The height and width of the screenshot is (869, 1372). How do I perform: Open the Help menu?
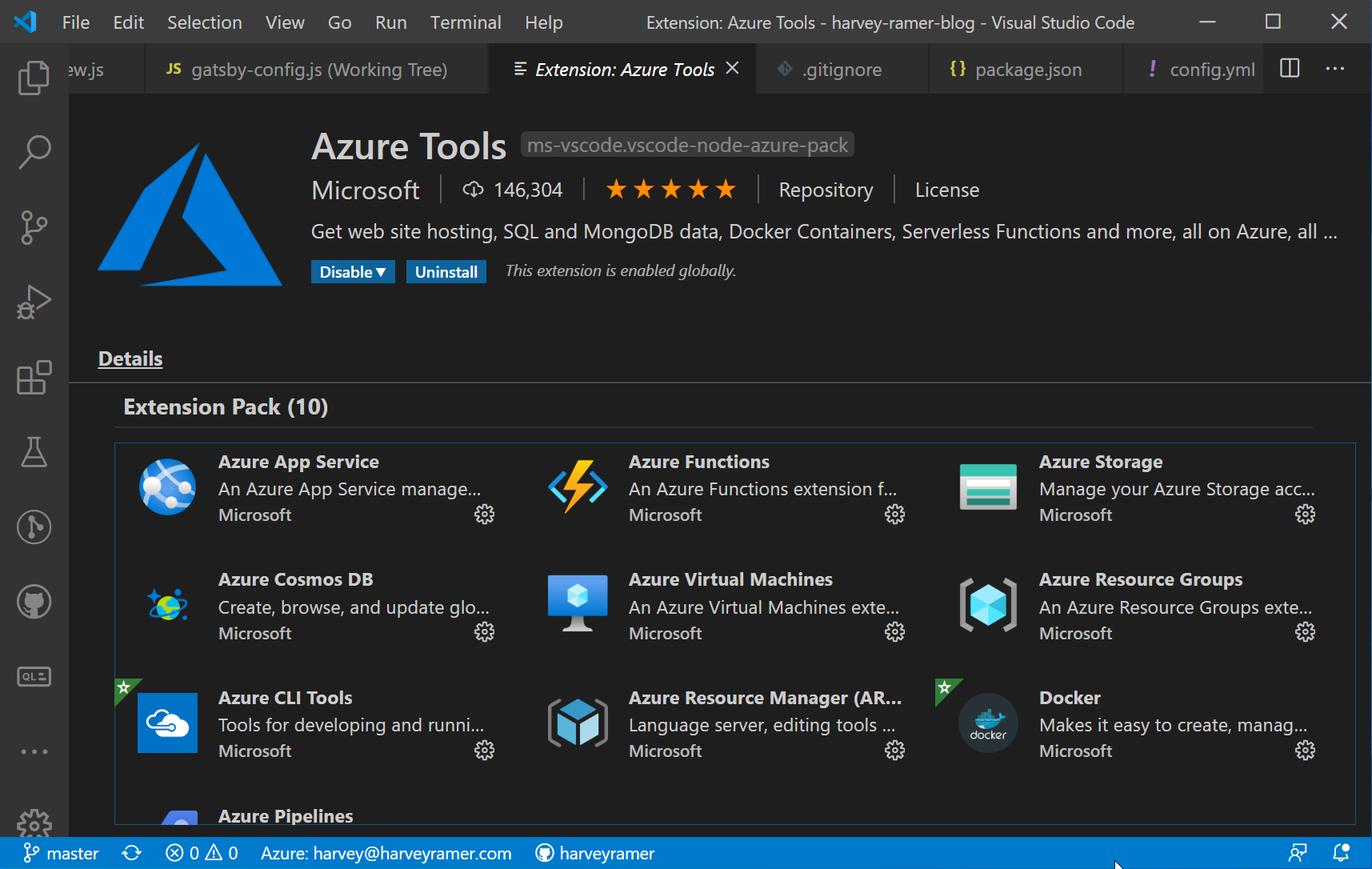pyautogui.click(x=544, y=22)
